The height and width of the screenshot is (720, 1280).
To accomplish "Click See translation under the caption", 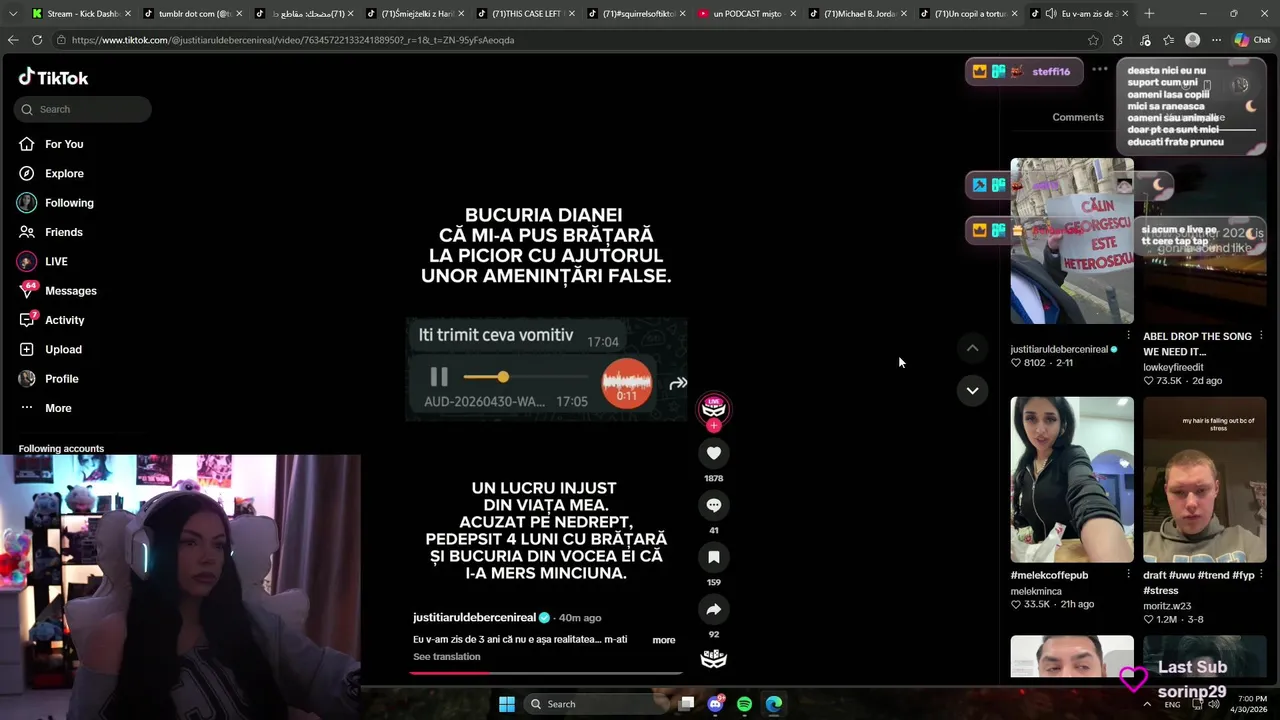I will coord(447,657).
